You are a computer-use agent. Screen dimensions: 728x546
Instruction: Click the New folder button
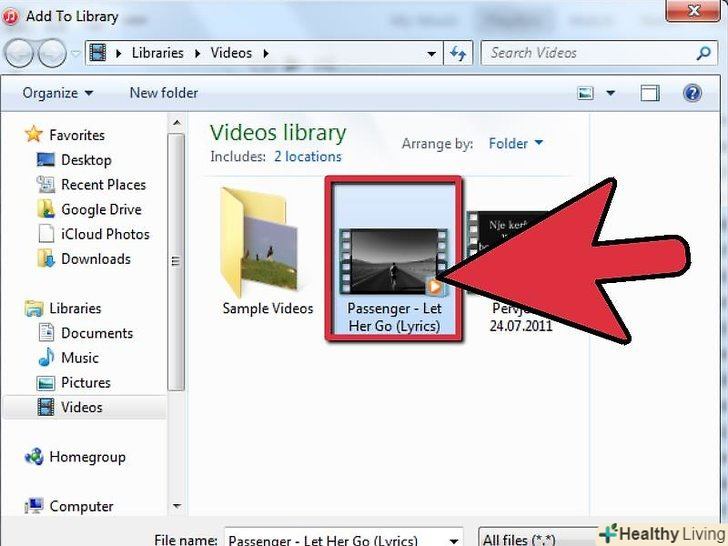164,93
